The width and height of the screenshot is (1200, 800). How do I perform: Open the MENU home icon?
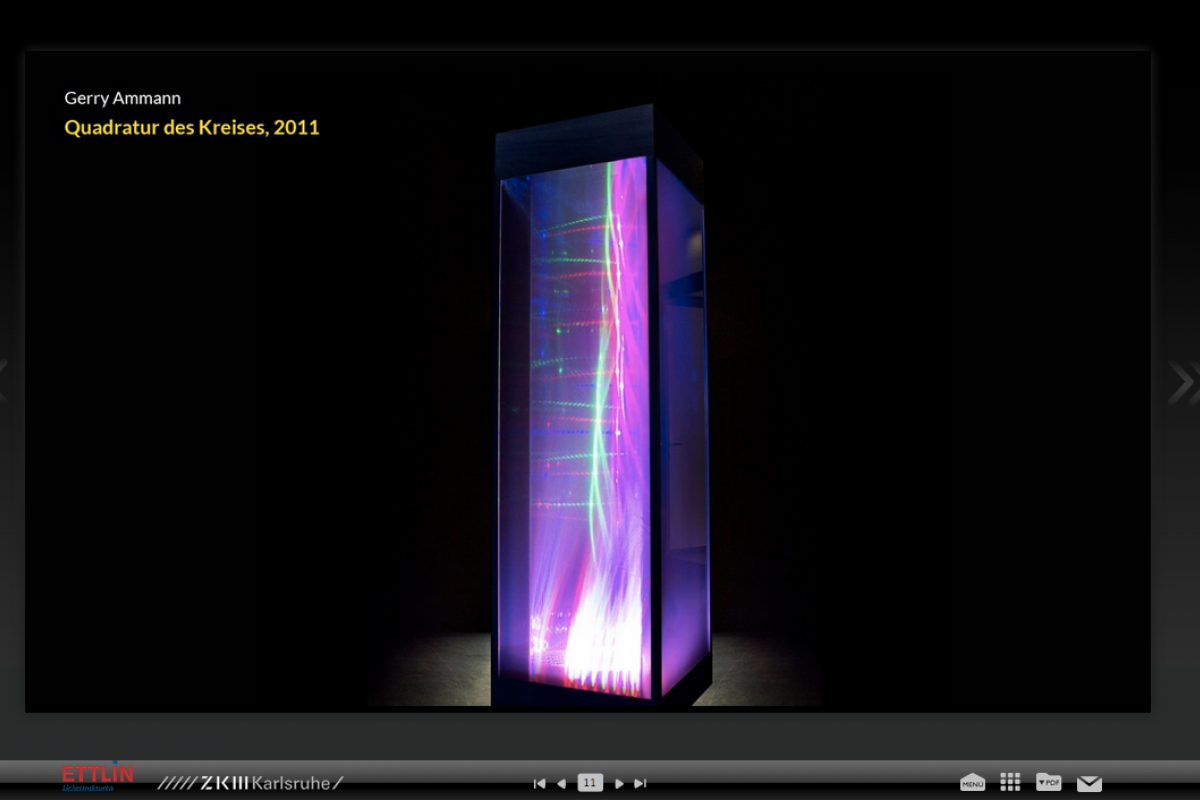coord(972,783)
